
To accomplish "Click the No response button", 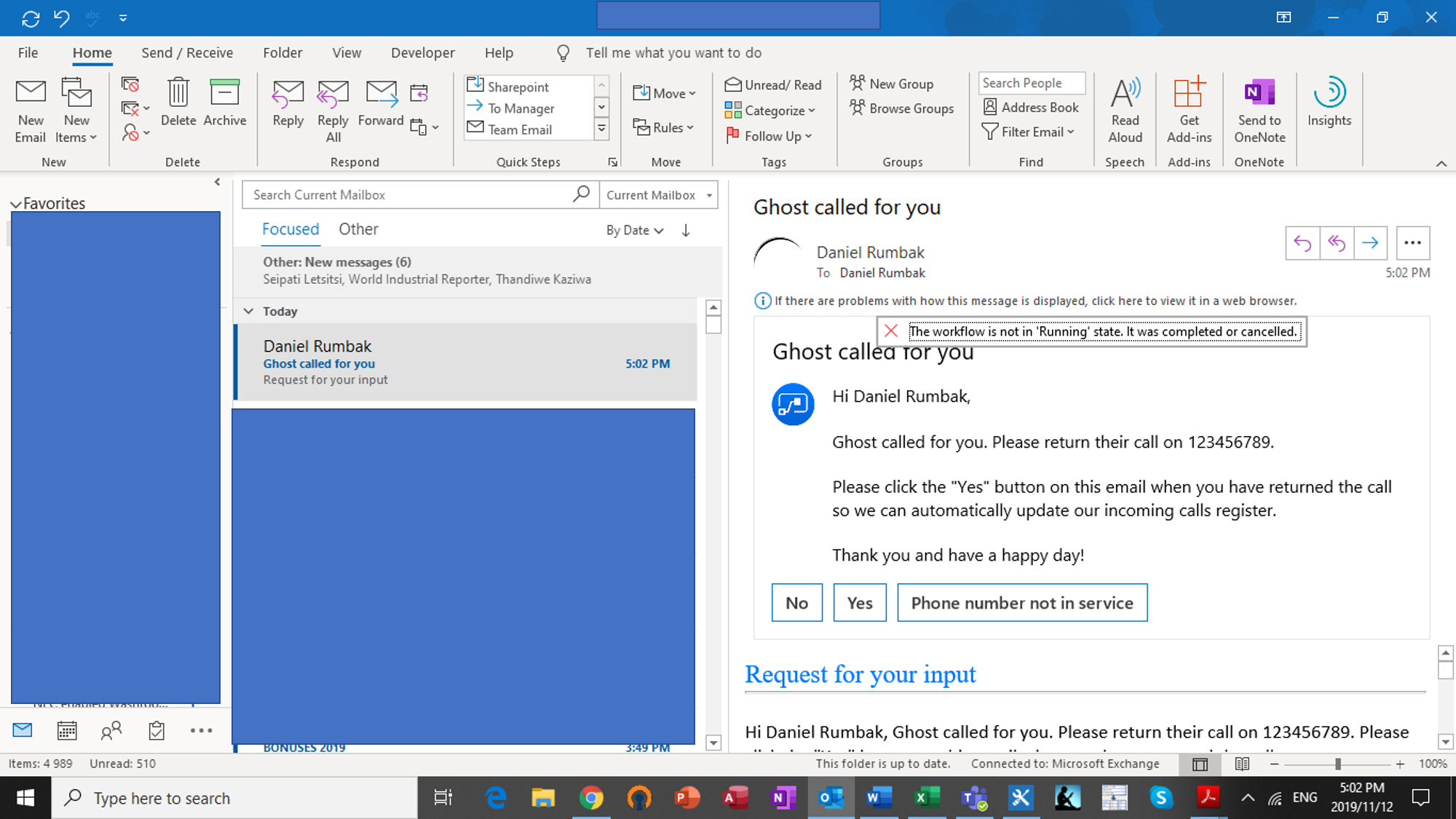I will click(797, 603).
